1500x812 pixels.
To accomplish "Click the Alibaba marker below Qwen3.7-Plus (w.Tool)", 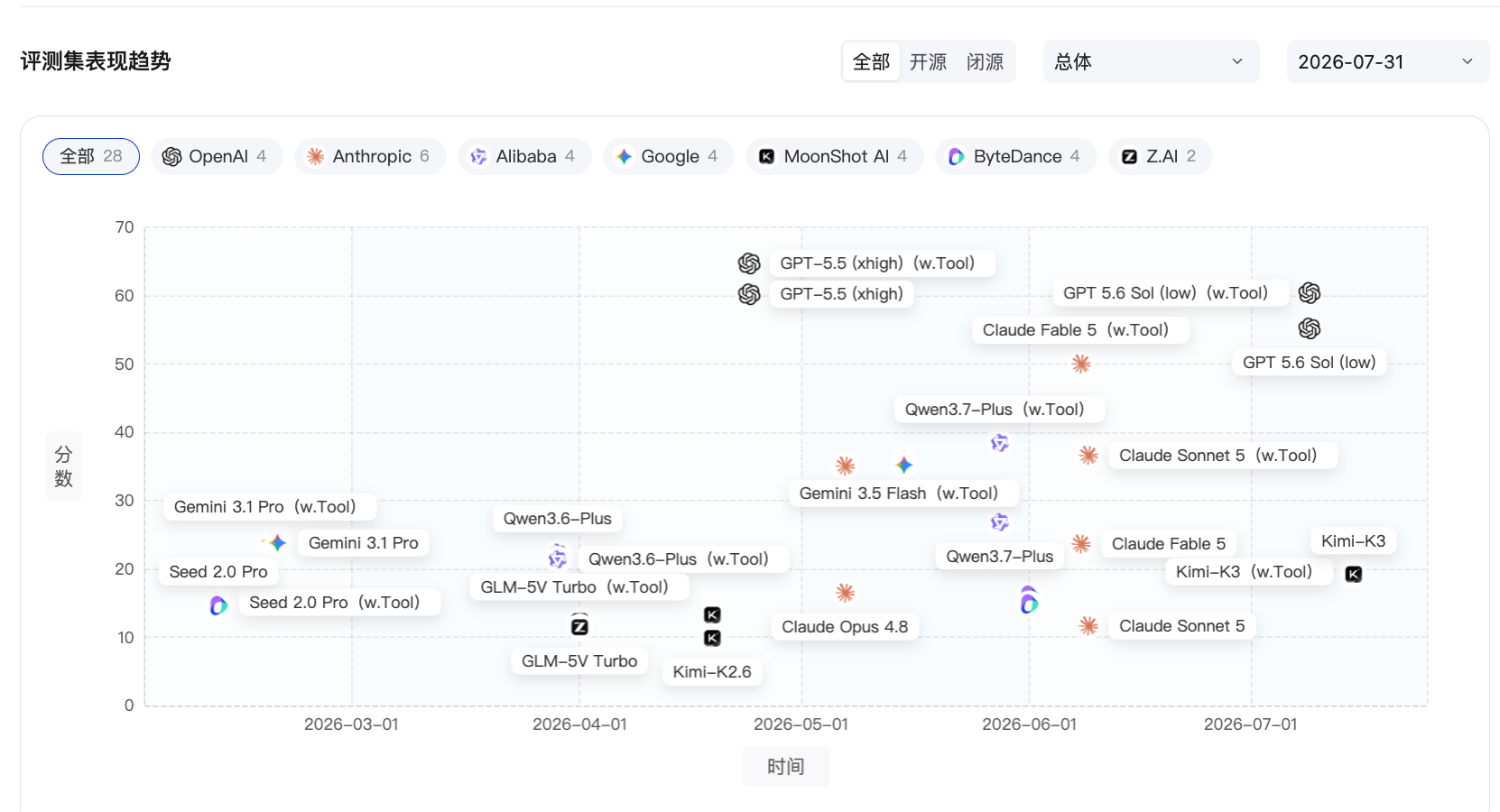I will coord(999,443).
